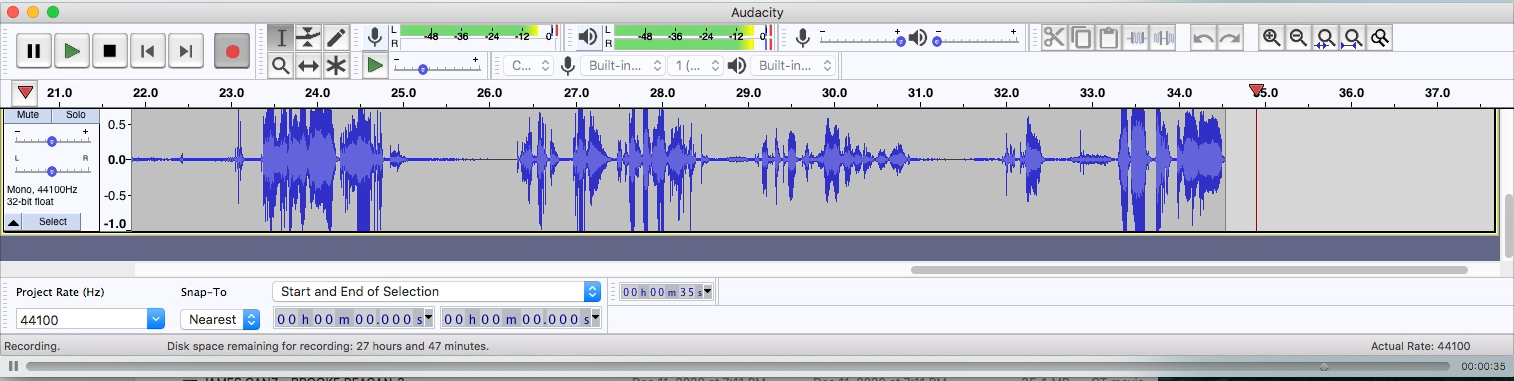Viewport: 1514px width, 381px height.
Task: Click the Cut scissors icon
Action: tap(1054, 38)
